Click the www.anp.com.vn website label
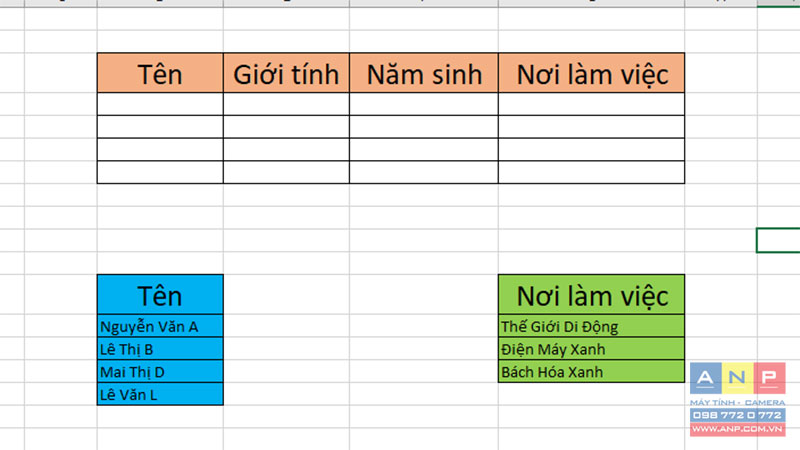Screen dimensions: 800x450 click(x=737, y=429)
